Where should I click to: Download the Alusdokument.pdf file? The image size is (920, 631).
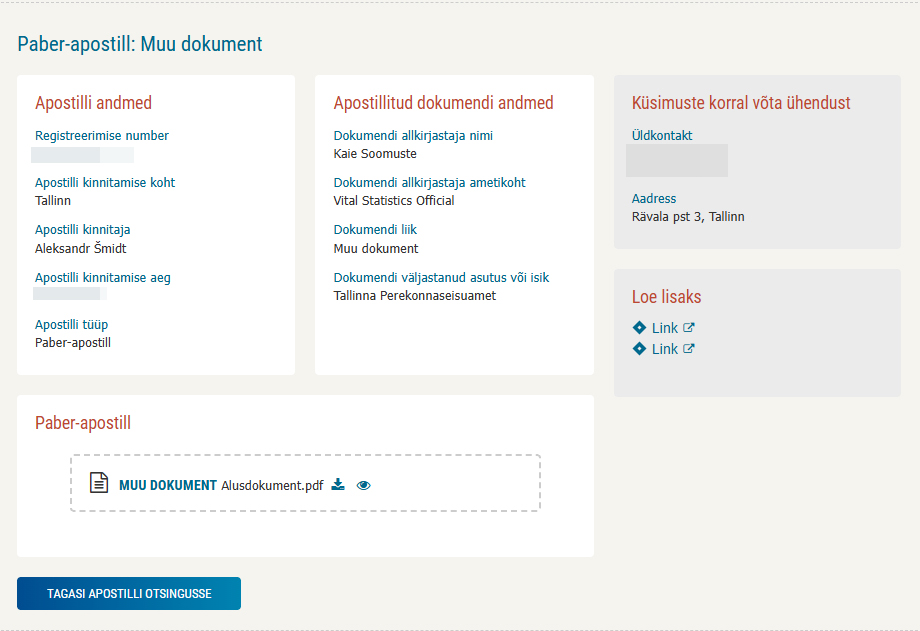pos(338,485)
